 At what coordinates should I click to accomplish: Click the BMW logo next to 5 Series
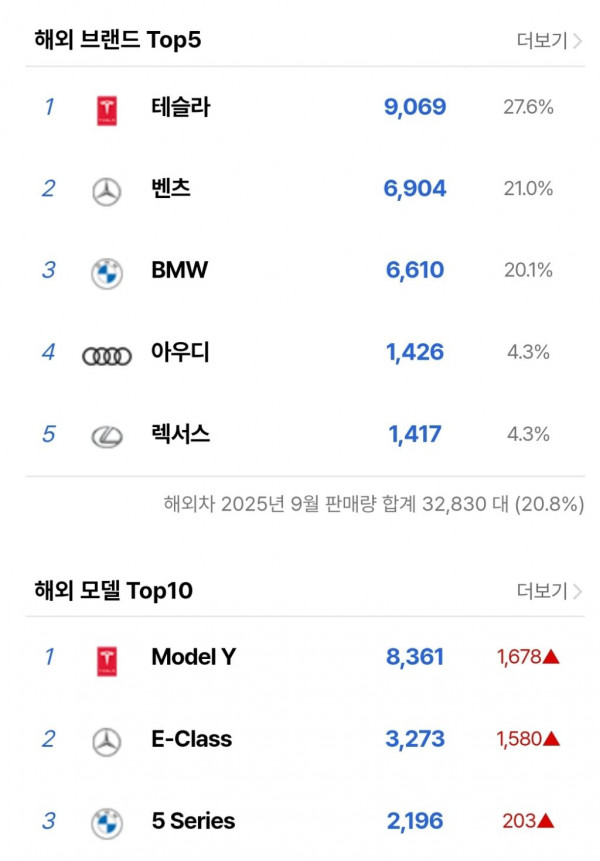pyautogui.click(x=107, y=823)
